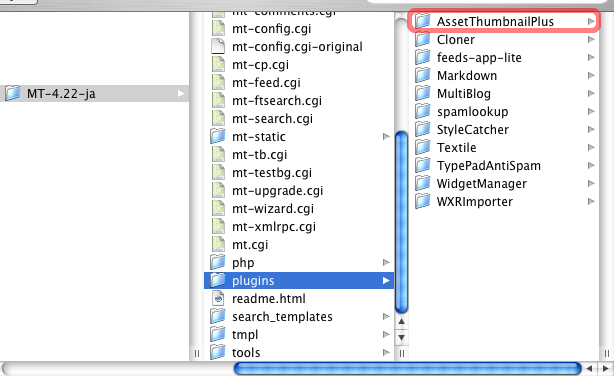Click the horizontal scrollbar thumb
The image size is (614, 376).
[408, 369]
